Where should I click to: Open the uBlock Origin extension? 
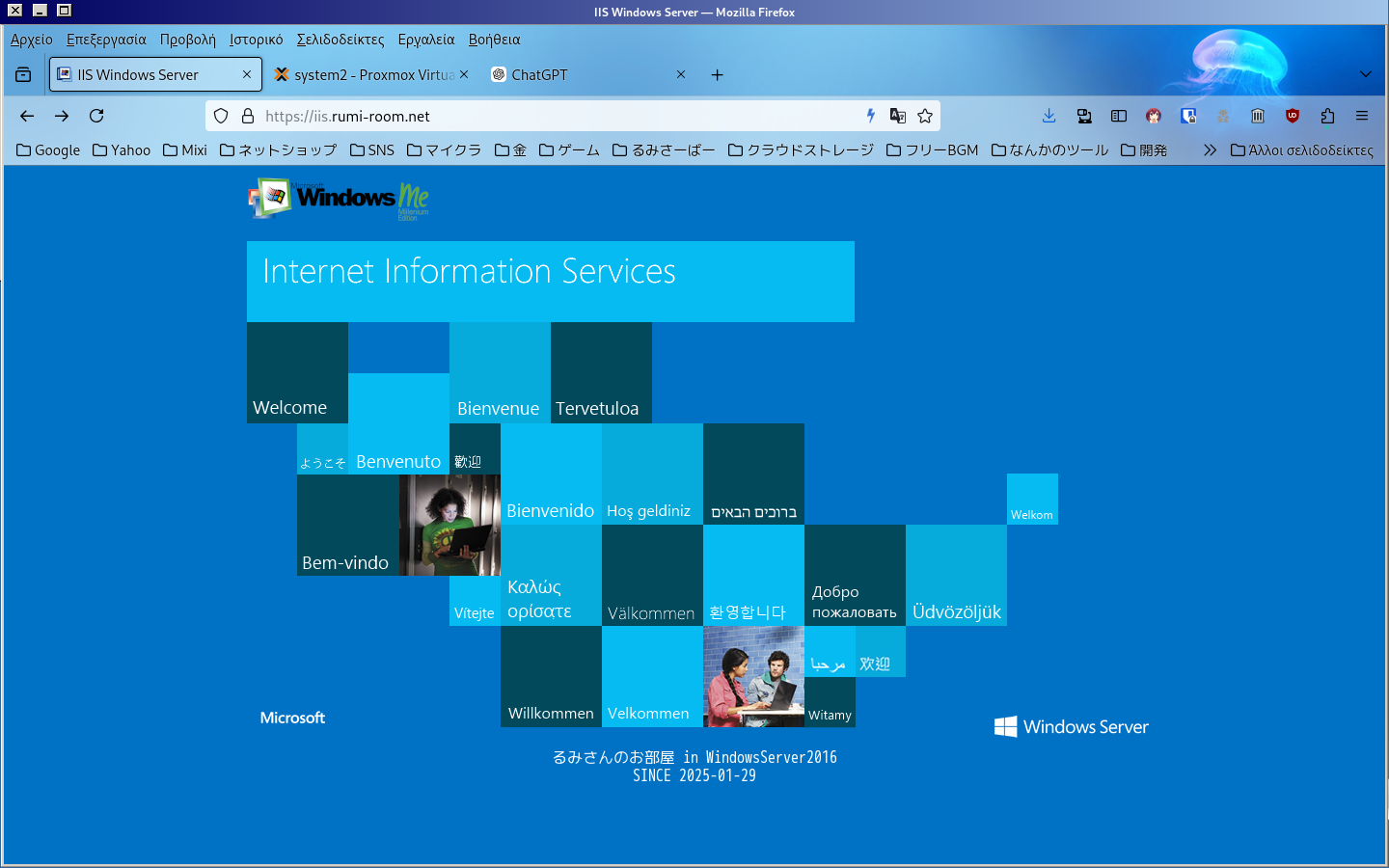tap(1293, 116)
